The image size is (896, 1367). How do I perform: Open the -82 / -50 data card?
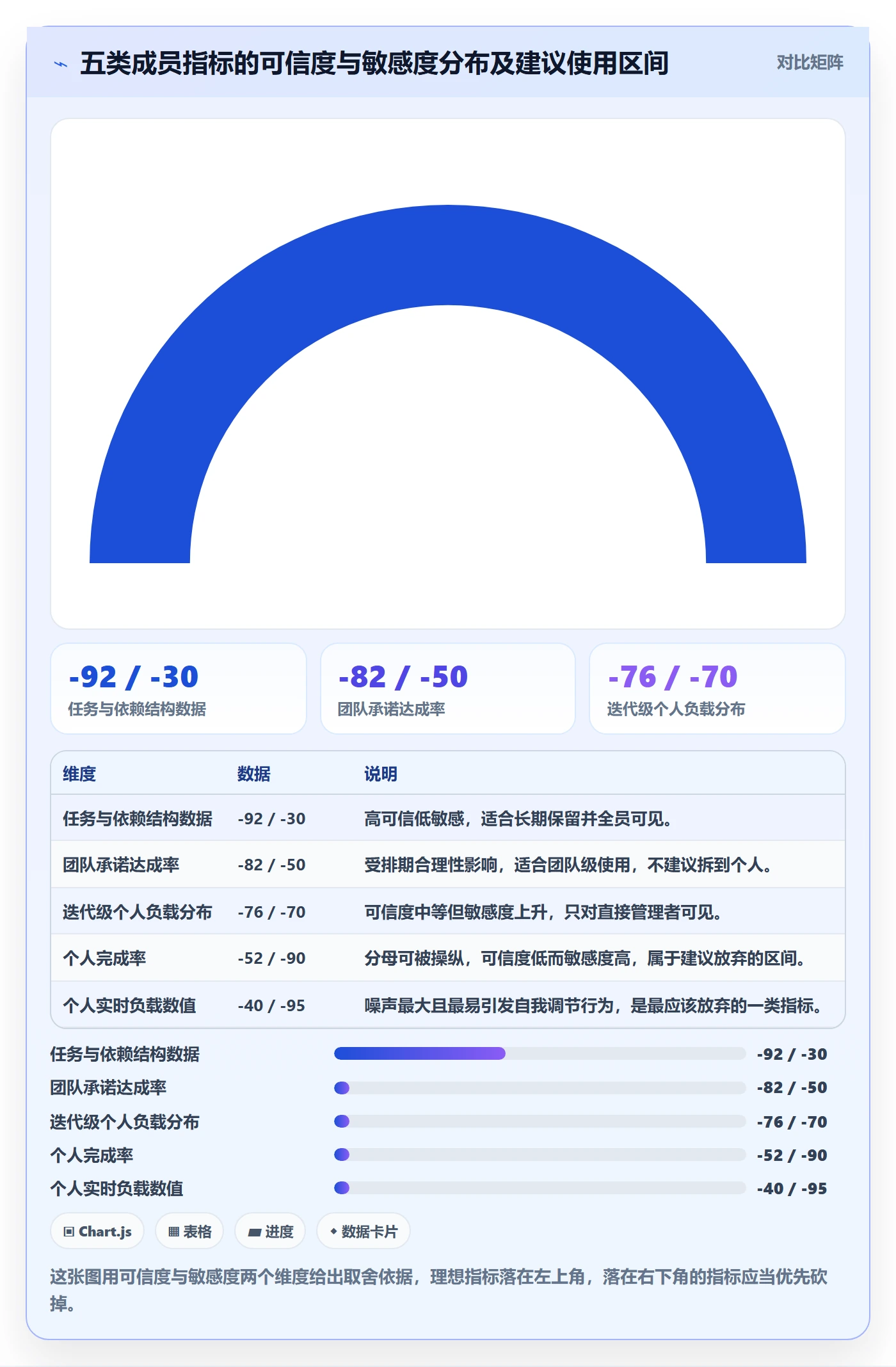448,689
